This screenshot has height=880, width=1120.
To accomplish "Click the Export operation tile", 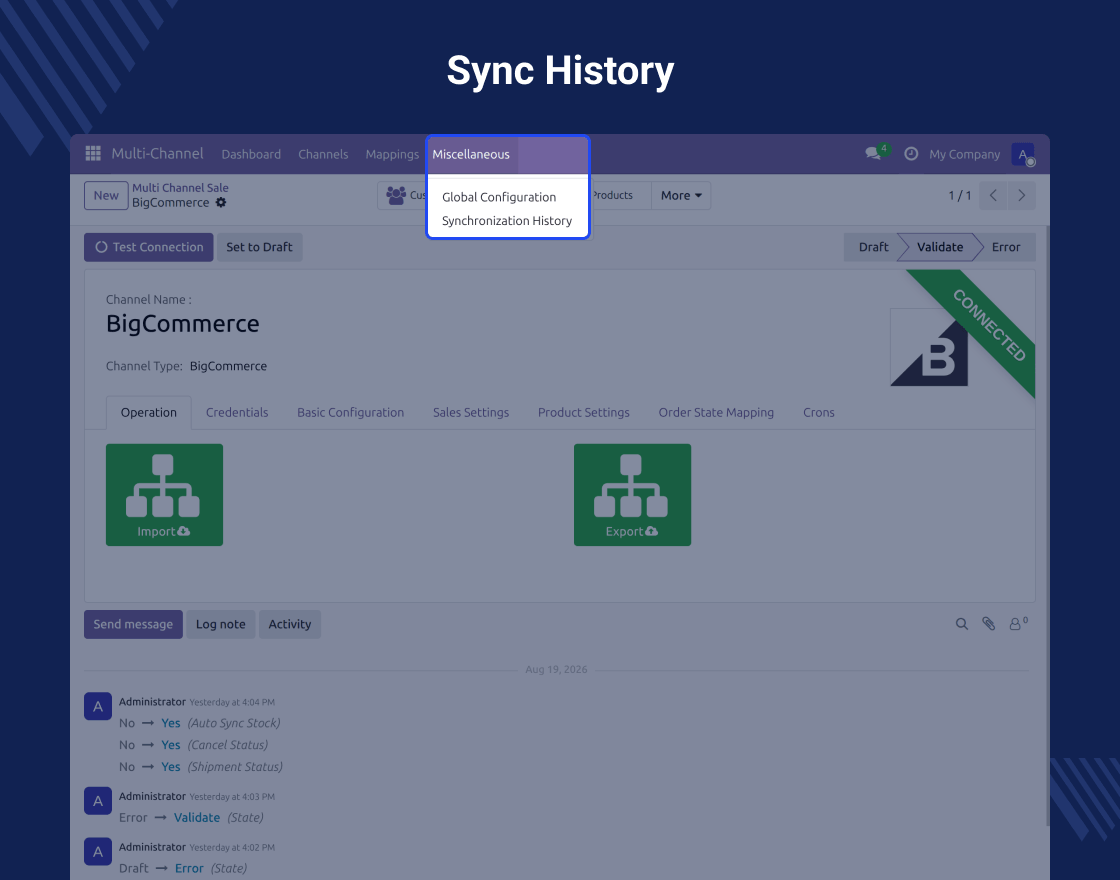I will click(x=632, y=495).
